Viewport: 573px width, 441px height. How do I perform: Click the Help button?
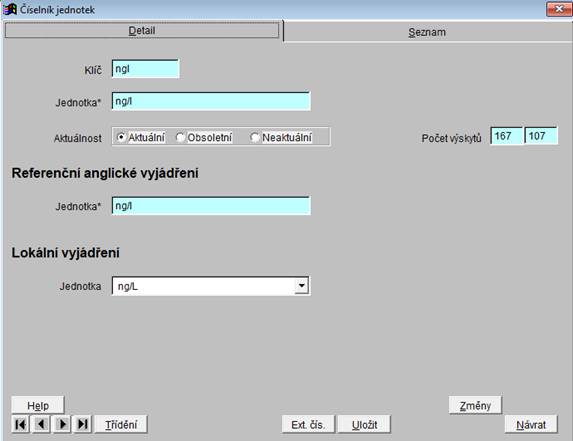point(38,405)
